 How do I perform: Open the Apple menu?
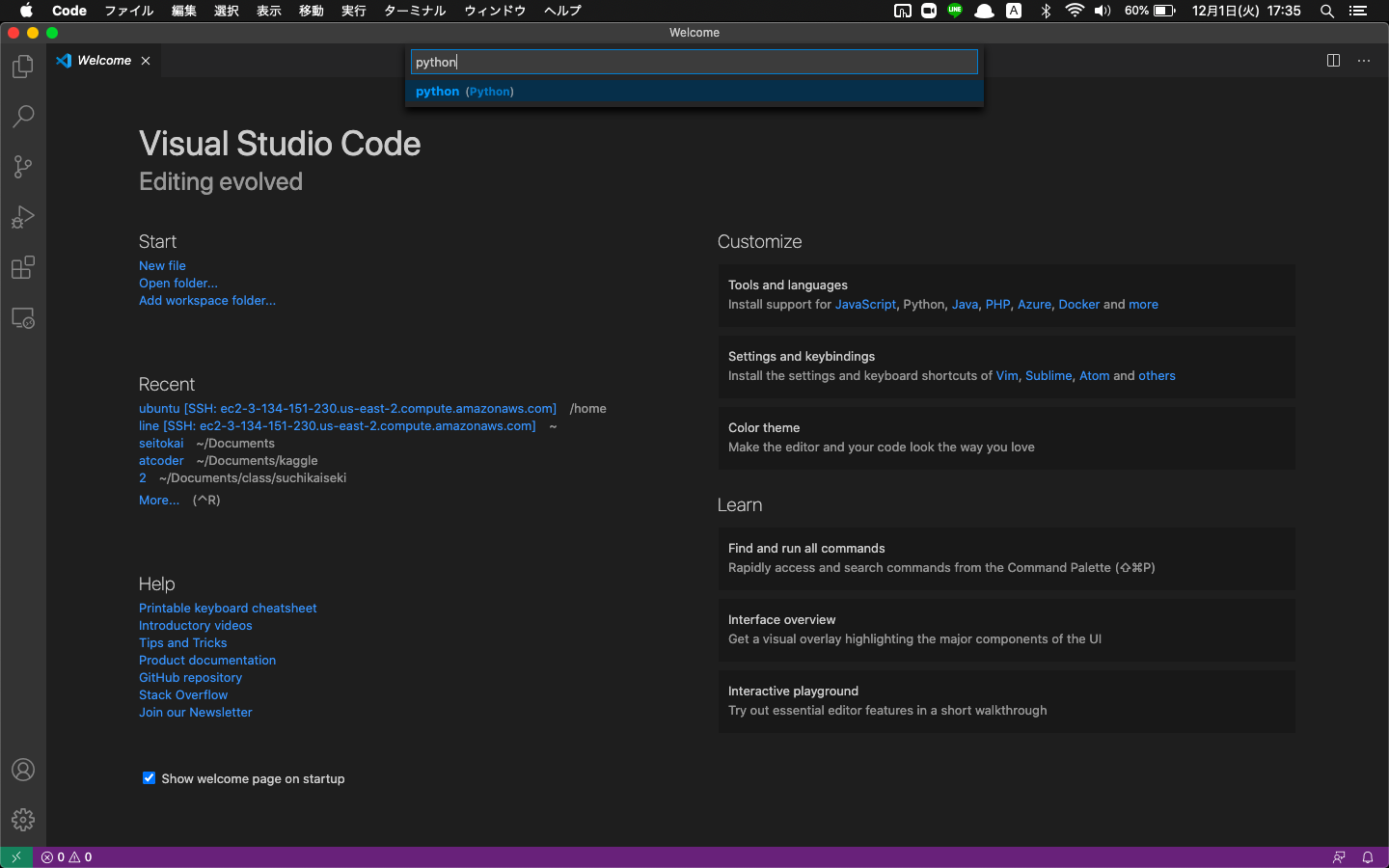point(26,11)
